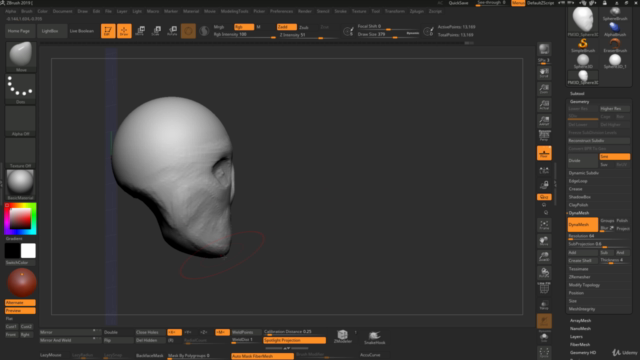Expand ShadowBox subsection

point(580,197)
